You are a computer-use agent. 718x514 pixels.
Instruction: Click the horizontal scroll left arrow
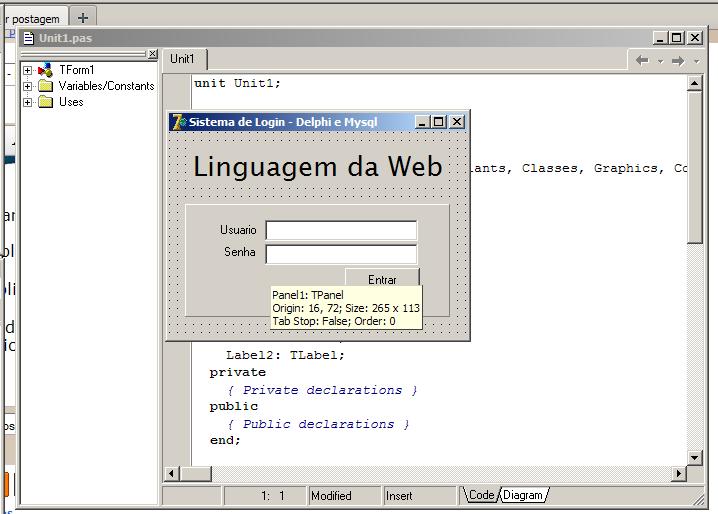[x=172, y=473]
